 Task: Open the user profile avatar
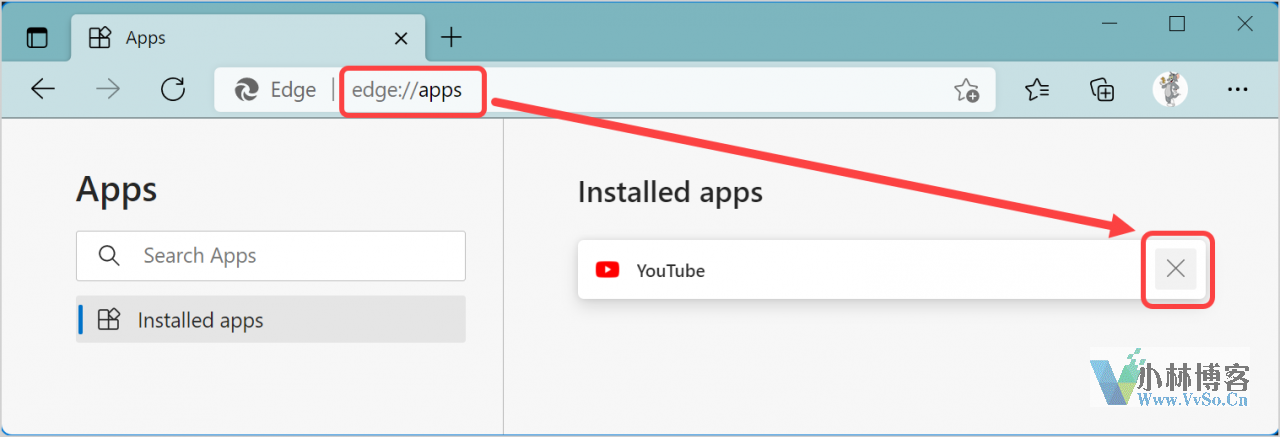click(x=1170, y=89)
